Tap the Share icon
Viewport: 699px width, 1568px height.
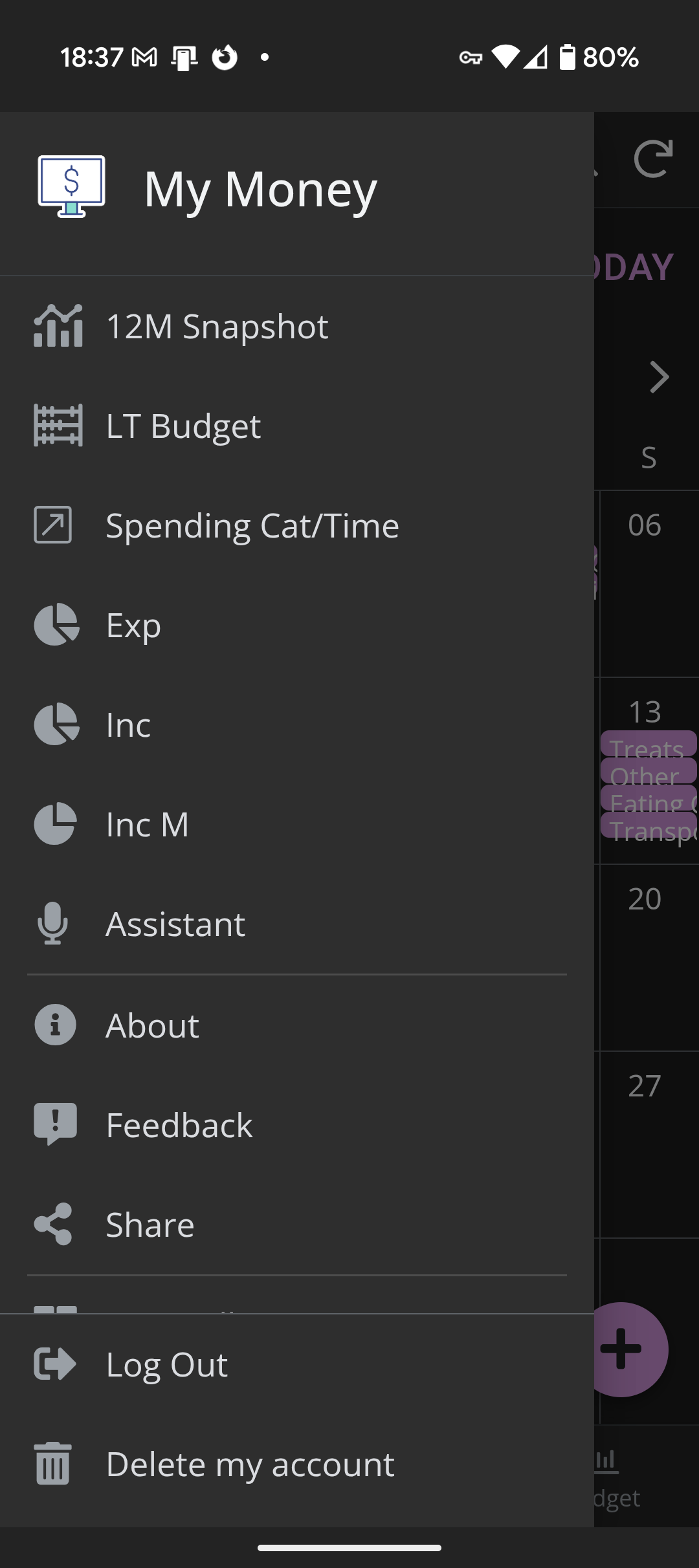point(53,1225)
